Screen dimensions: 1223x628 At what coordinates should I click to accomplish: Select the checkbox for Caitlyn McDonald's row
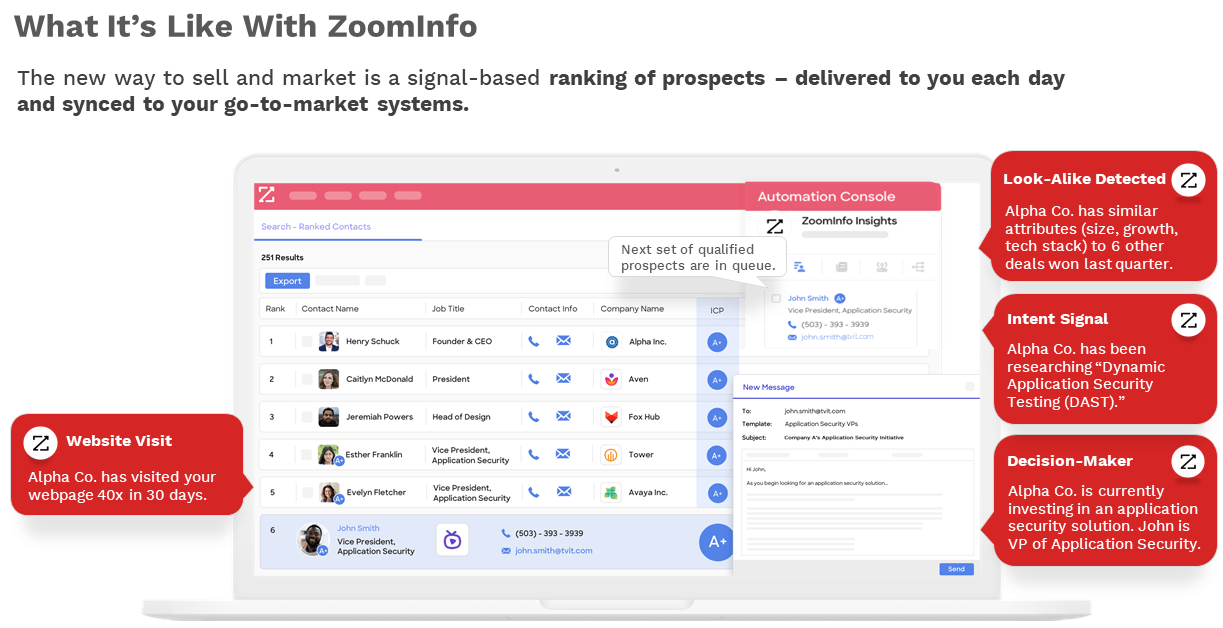coord(307,380)
